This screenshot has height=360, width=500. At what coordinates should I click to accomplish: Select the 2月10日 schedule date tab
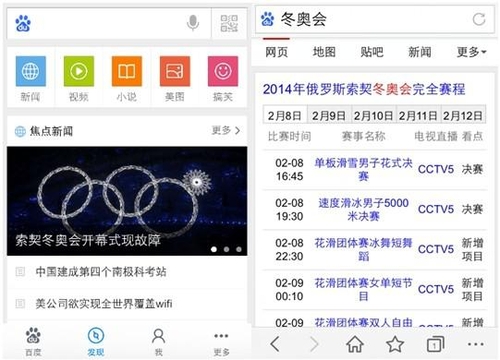374,115
